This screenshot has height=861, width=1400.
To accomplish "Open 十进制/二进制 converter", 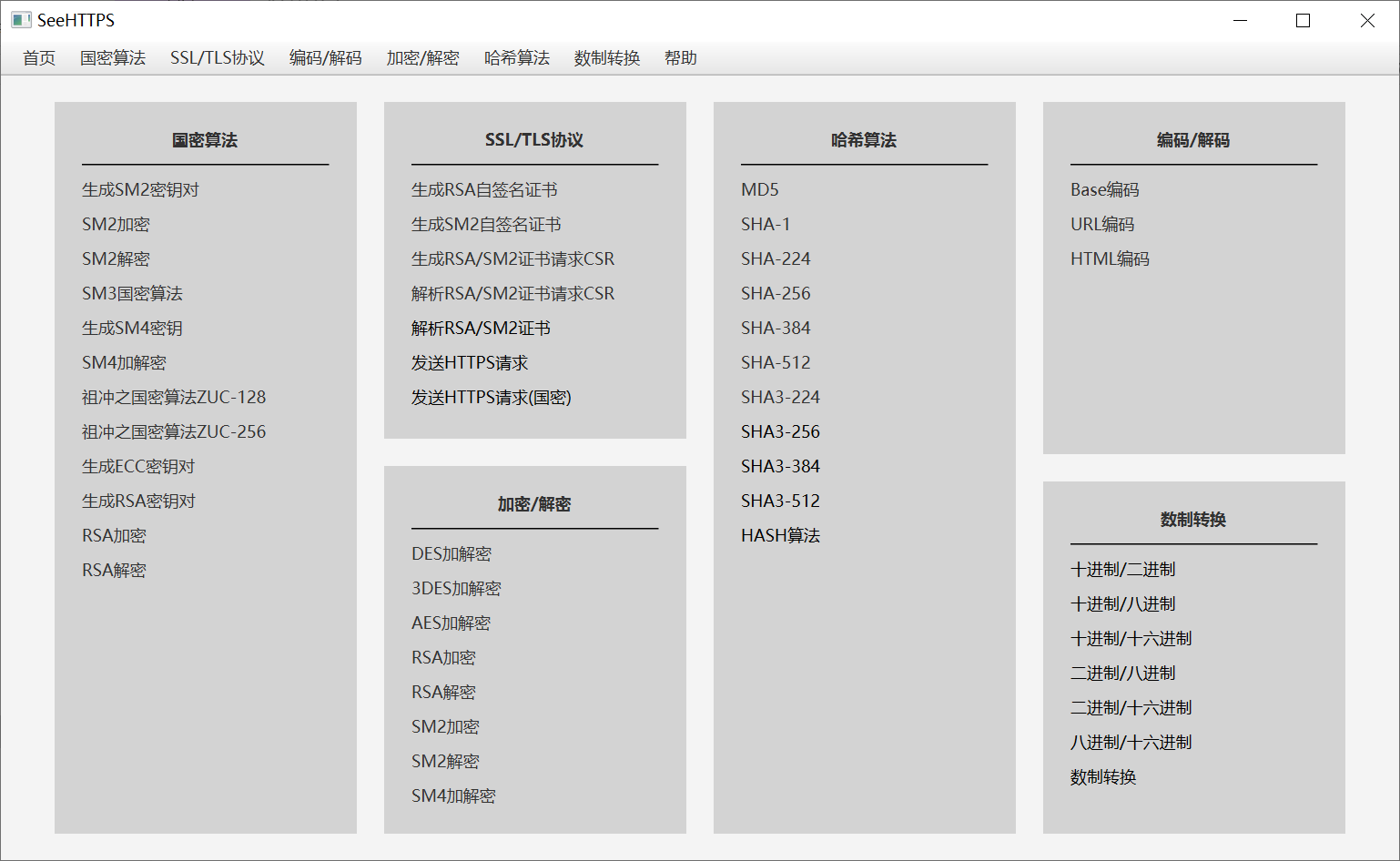I will click(1122, 569).
